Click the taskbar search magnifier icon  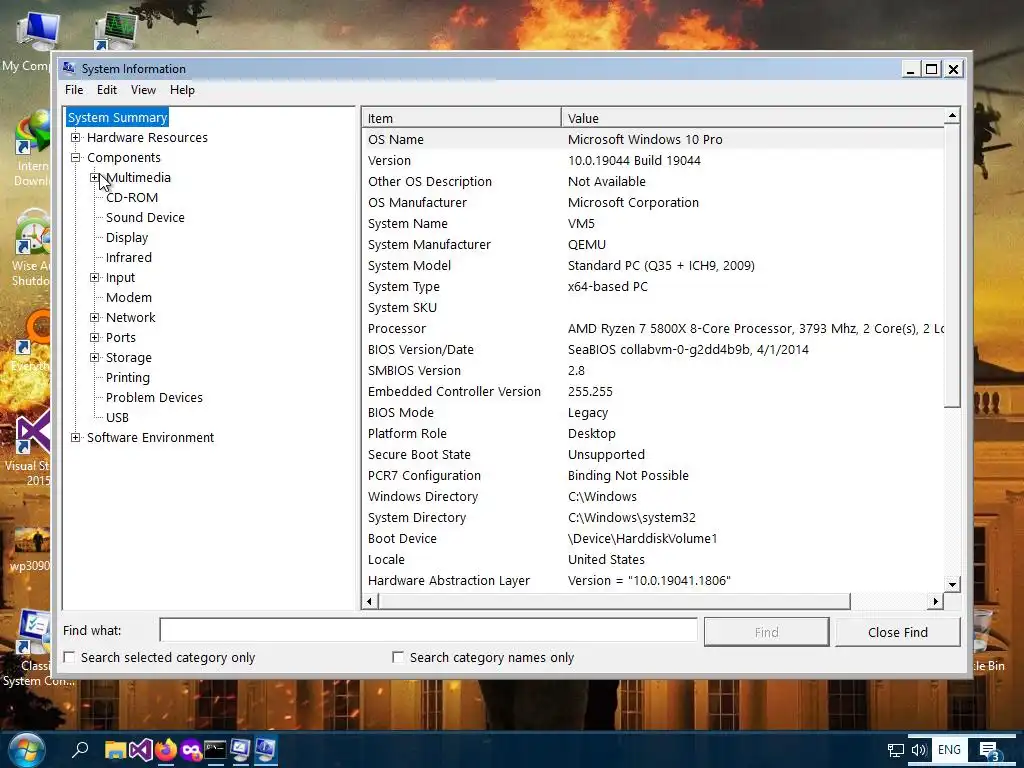pyautogui.click(x=80, y=750)
